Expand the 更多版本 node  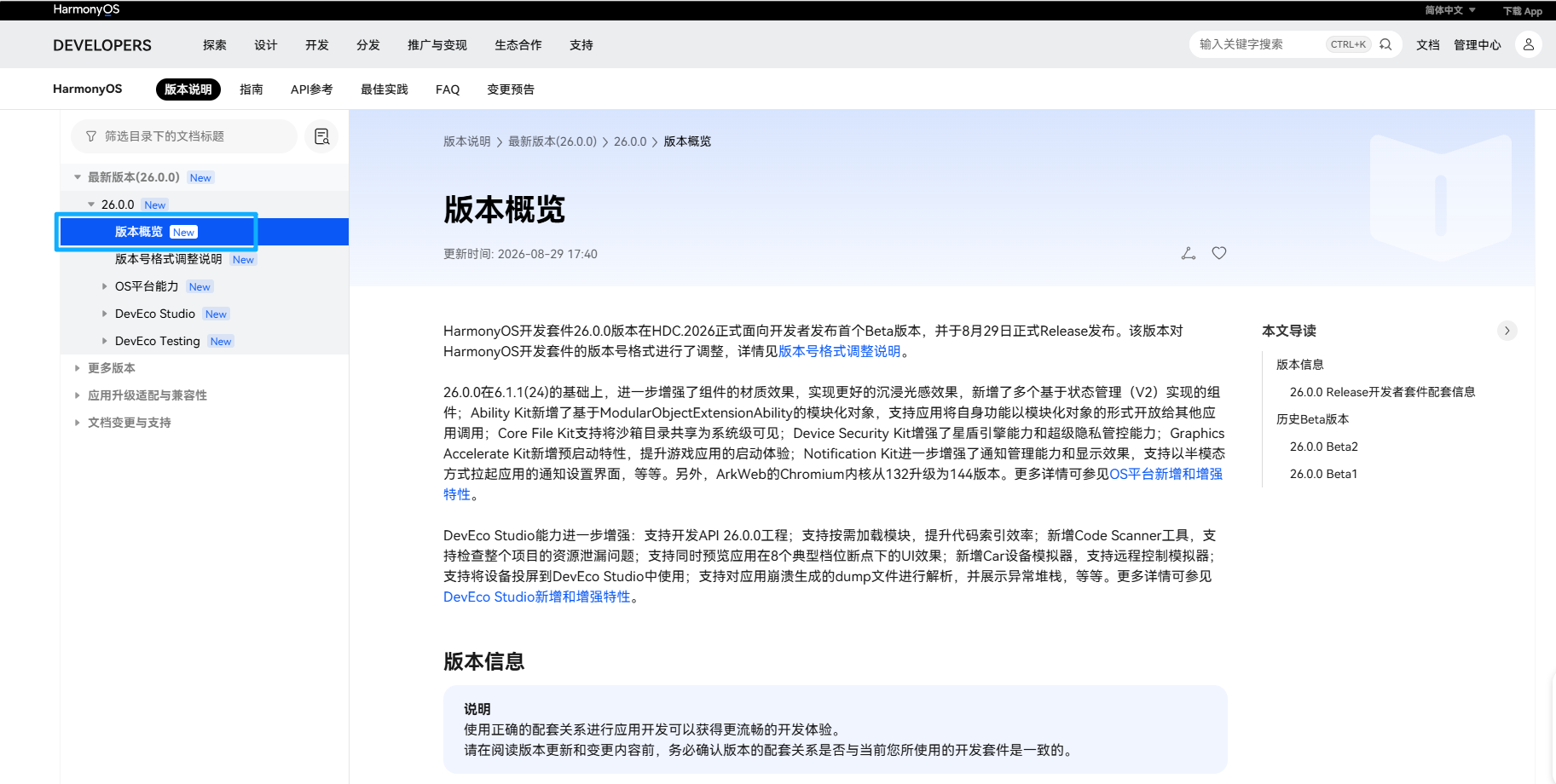click(x=78, y=368)
